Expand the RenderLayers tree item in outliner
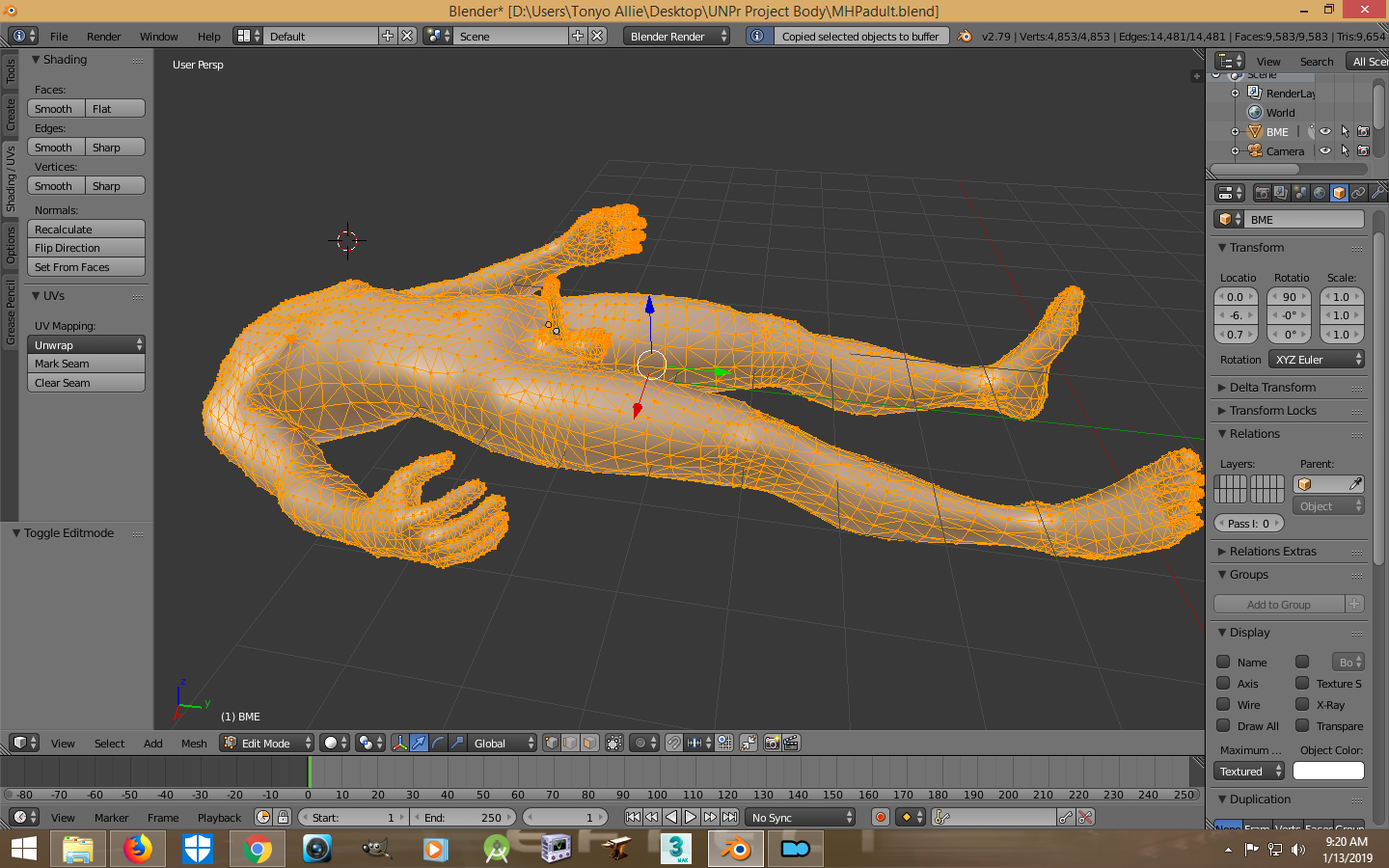 click(x=1235, y=94)
